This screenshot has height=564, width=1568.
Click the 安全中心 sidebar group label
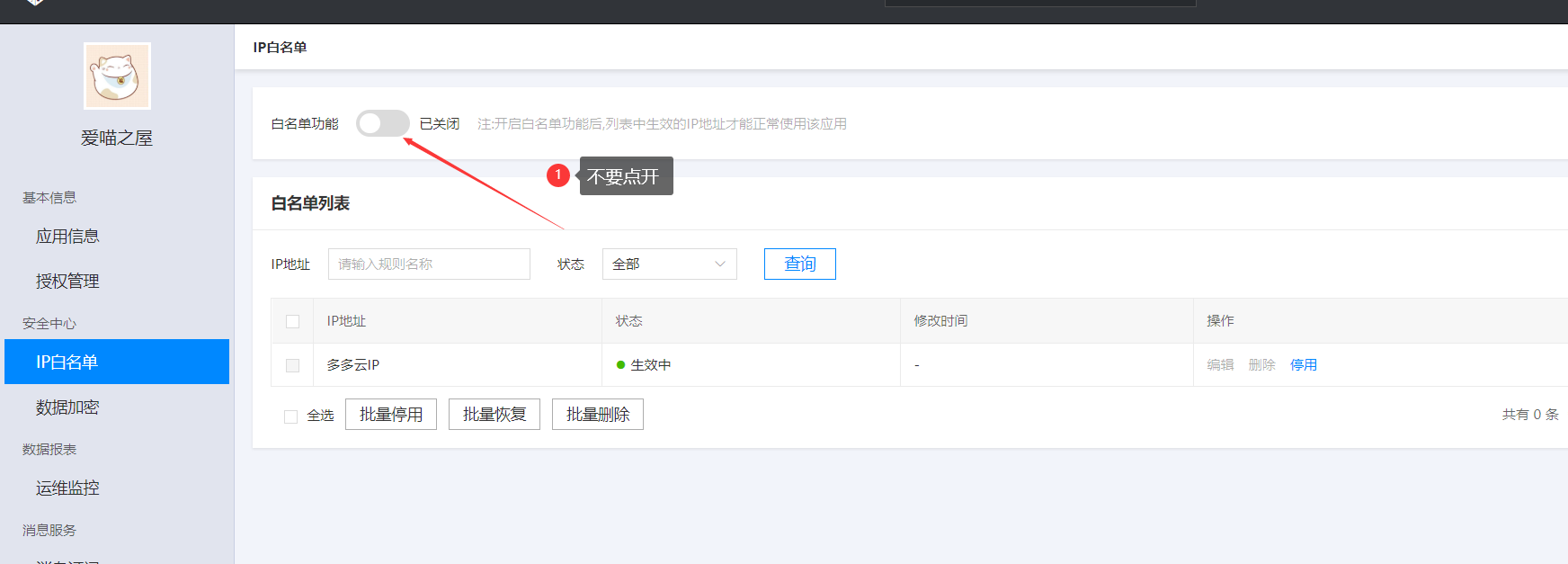[x=49, y=323]
